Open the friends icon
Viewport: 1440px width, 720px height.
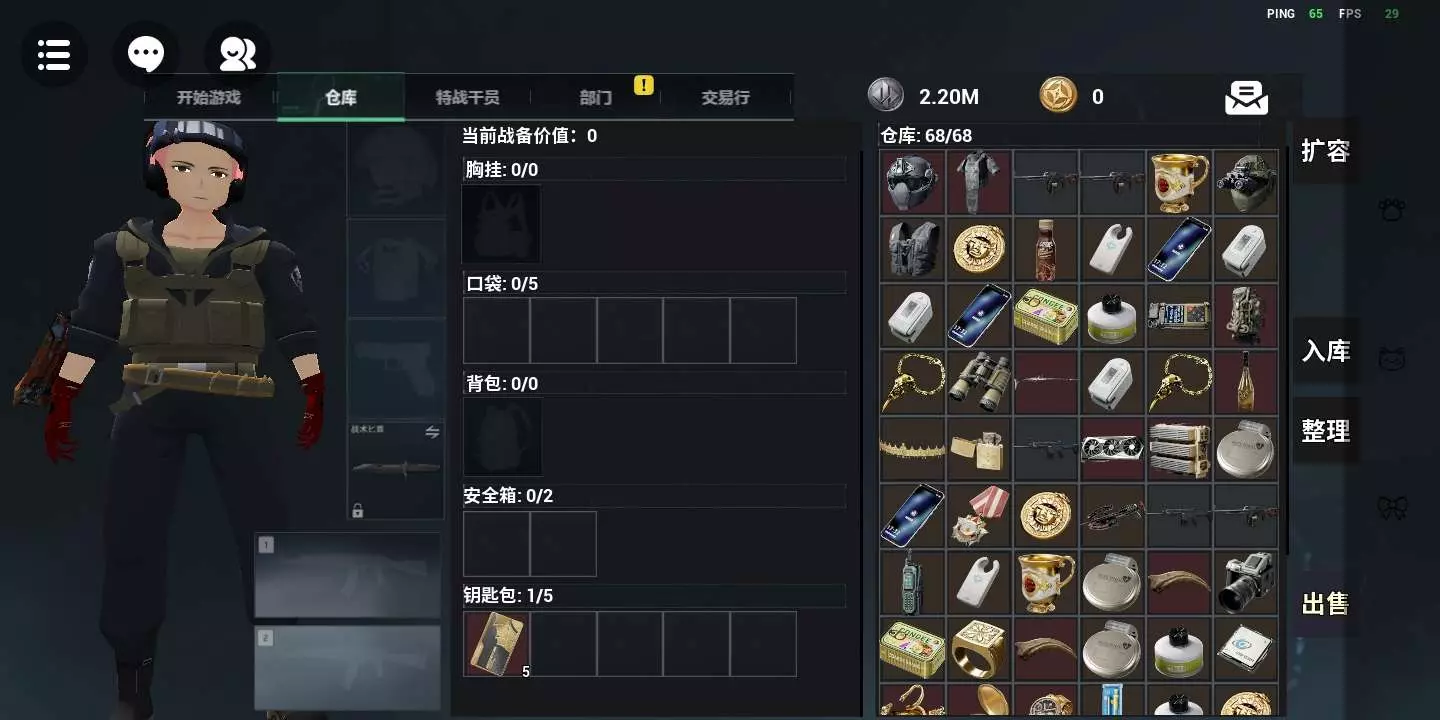pyautogui.click(x=237, y=54)
